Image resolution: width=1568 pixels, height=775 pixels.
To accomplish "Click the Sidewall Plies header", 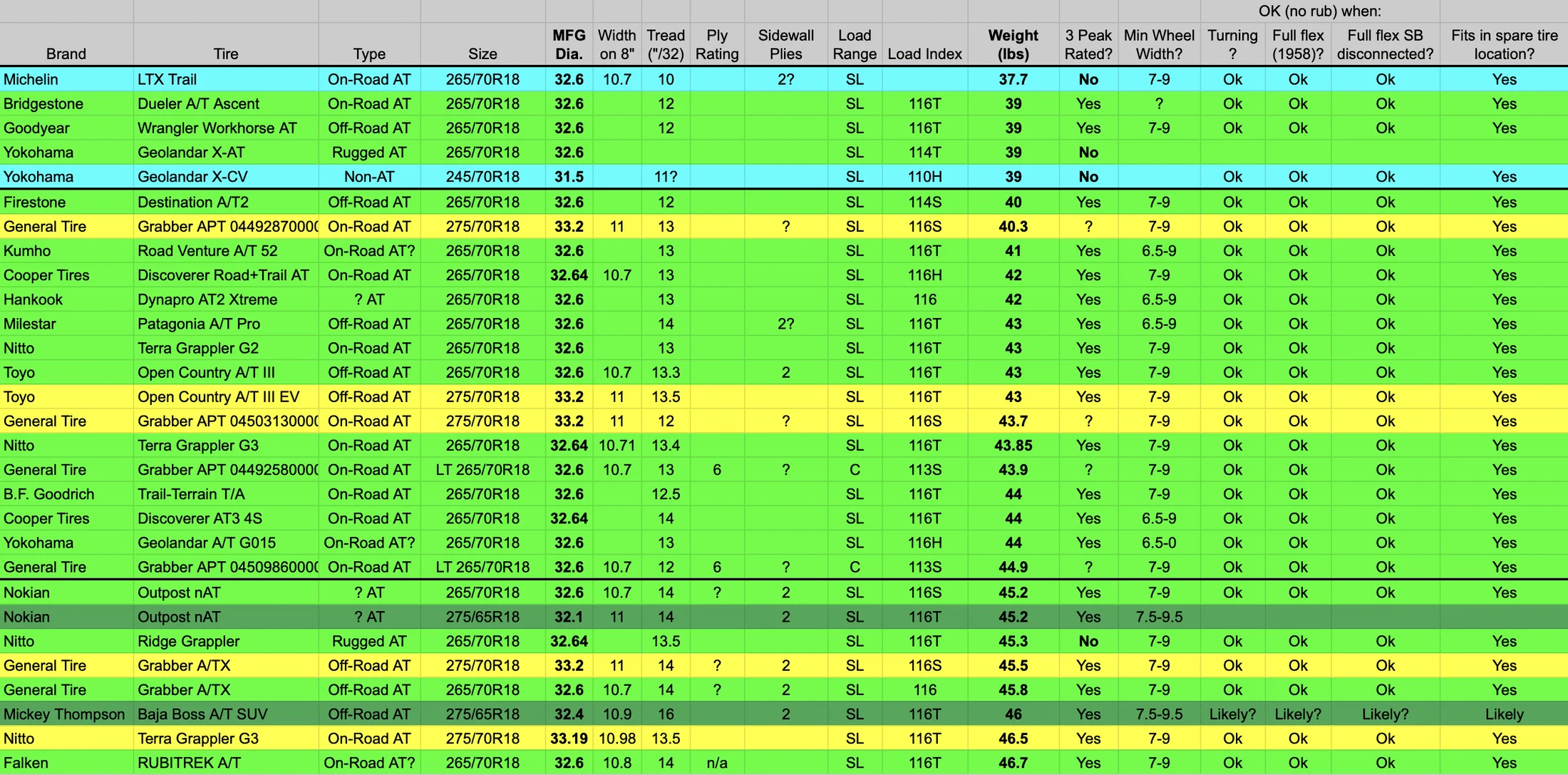I will pyautogui.click(x=785, y=44).
